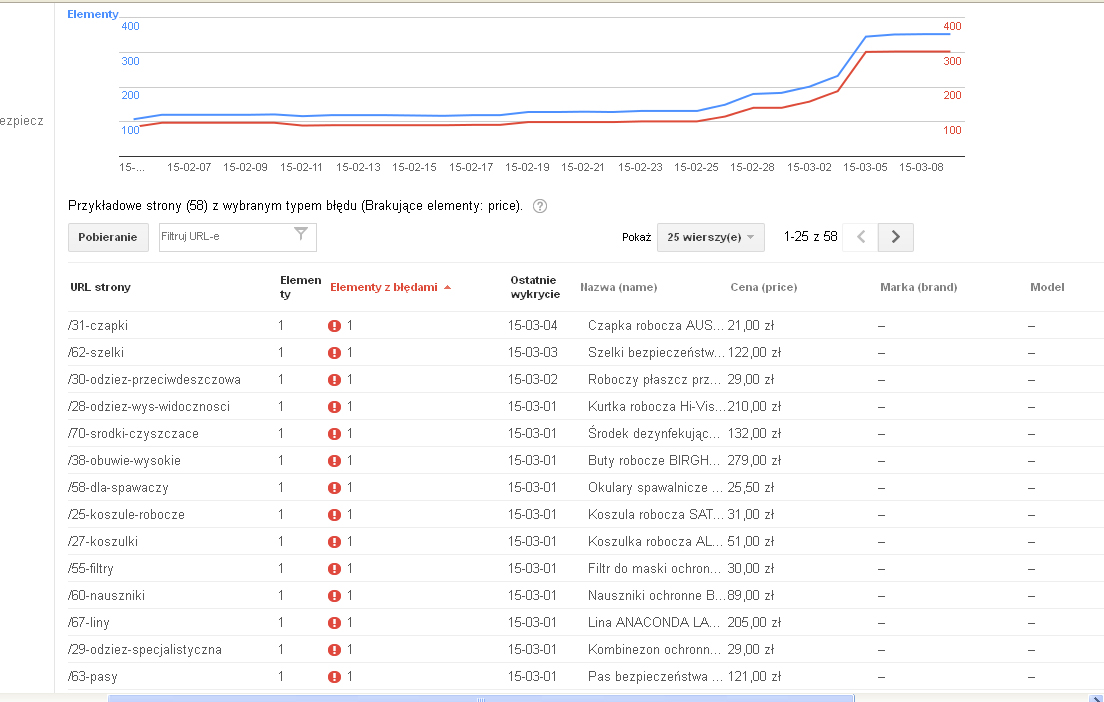
Task: Open the /58-dla-spawaczy URL row
Action: coord(119,488)
